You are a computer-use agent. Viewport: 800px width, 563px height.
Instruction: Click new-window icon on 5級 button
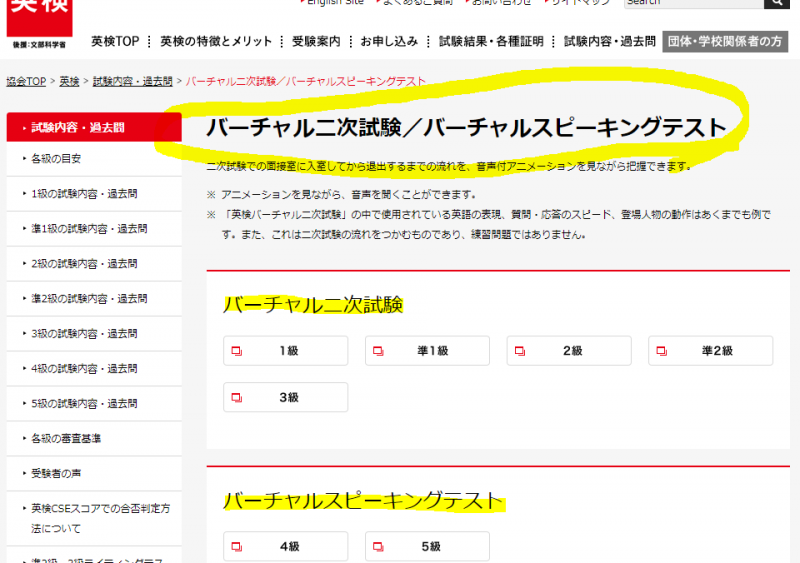pyautogui.click(x=378, y=547)
